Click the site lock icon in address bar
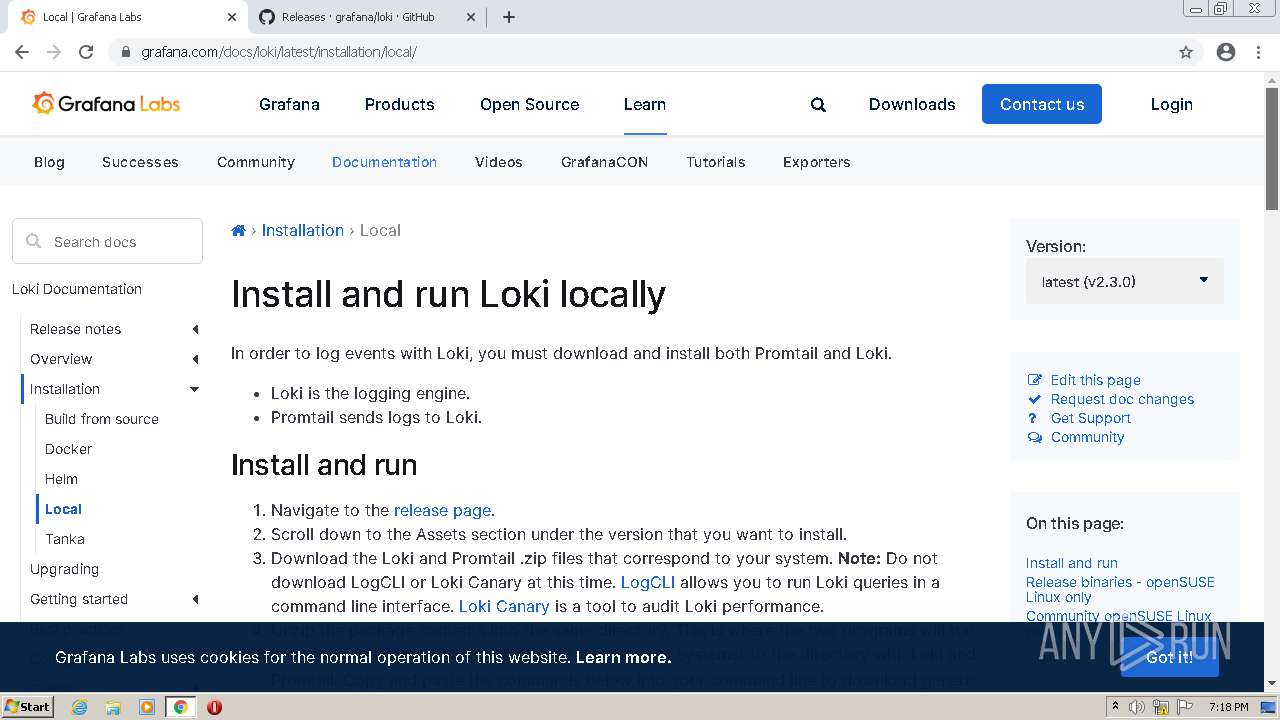Image resolution: width=1280 pixels, height=720 pixels. pyautogui.click(x=126, y=52)
